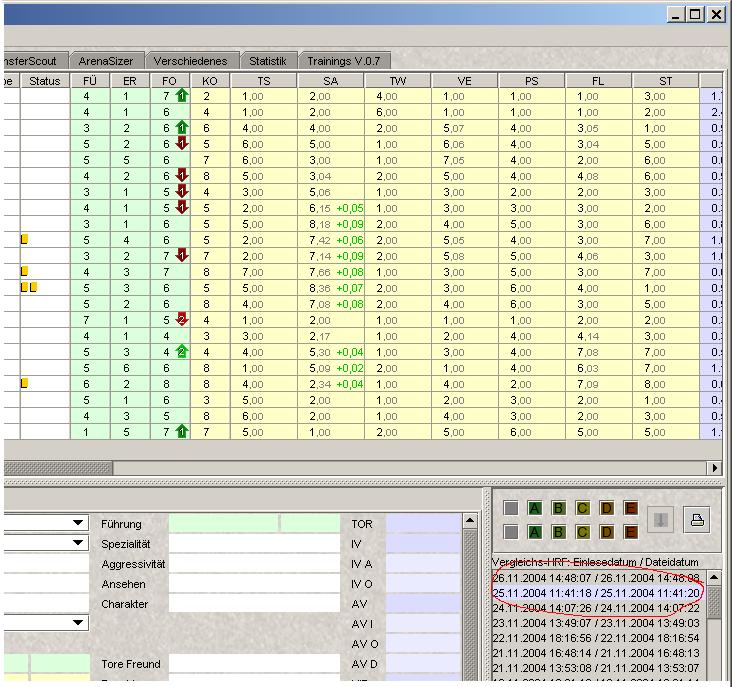Click up arrow of HRF list scrollbar
Viewport: 732px width, 687px height.
714,577
